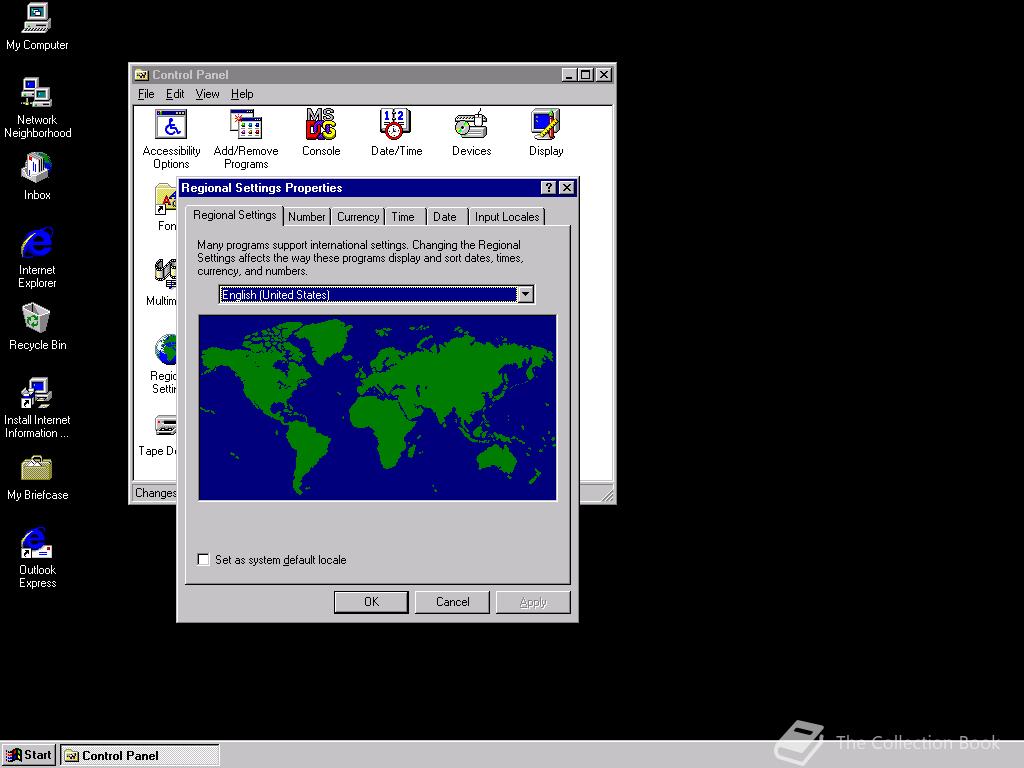Image resolution: width=1024 pixels, height=768 pixels.
Task: Open the locale dropdown list
Action: pos(526,294)
